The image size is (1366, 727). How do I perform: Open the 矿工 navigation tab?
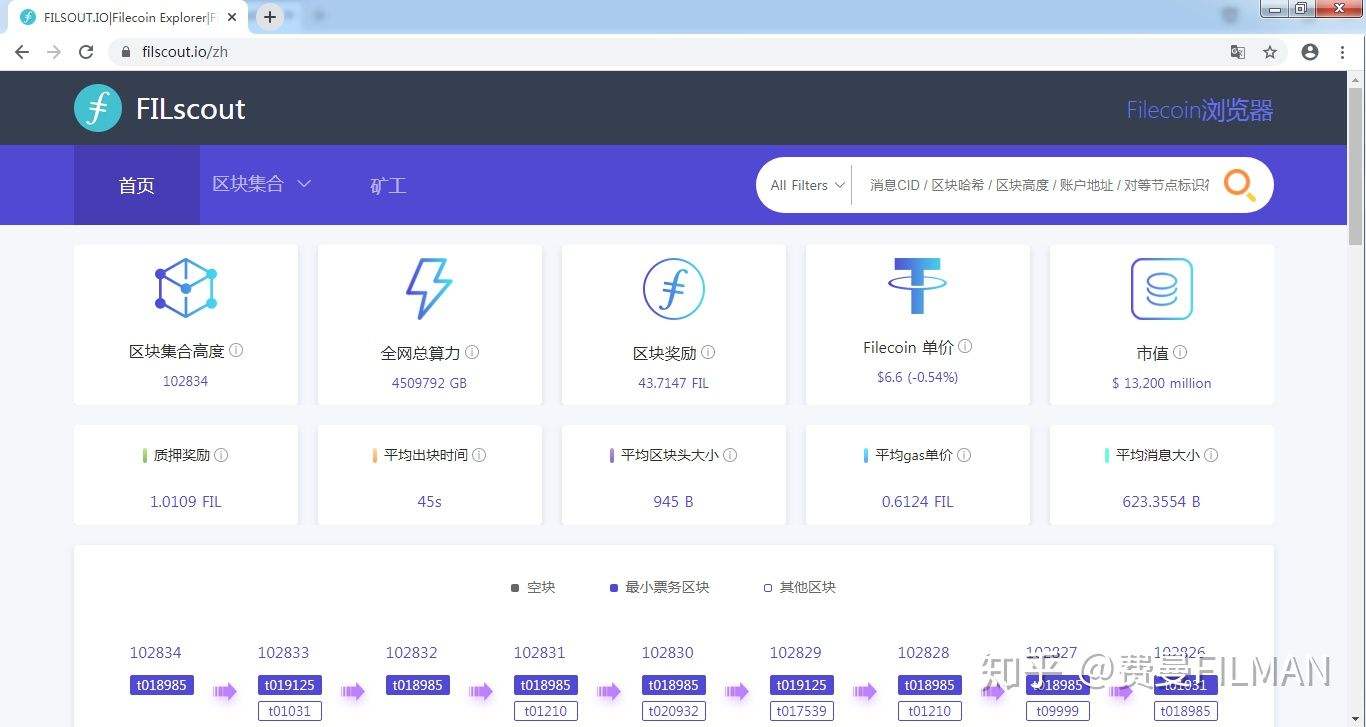pos(388,185)
